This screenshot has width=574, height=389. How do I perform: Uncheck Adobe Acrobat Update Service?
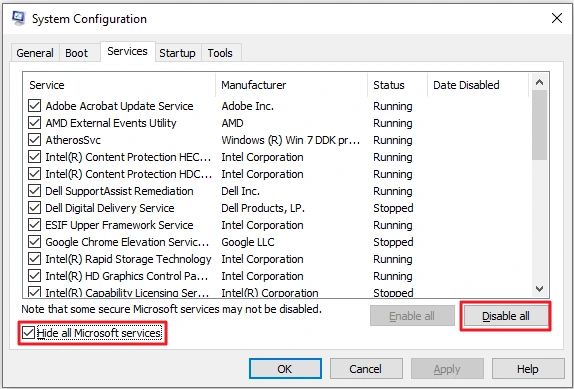34,106
